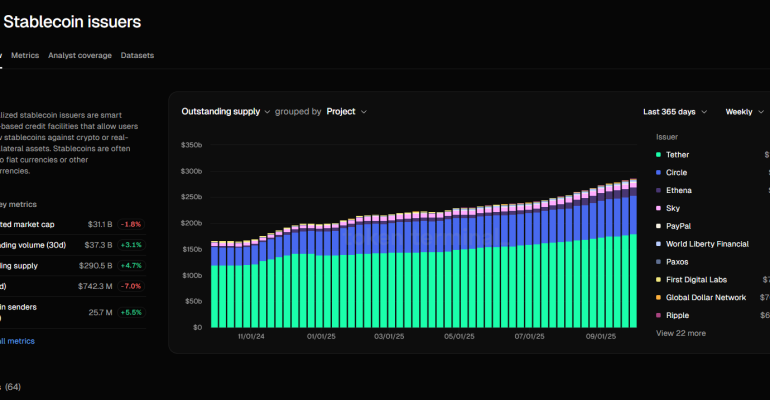The height and width of the screenshot is (400, 770).
Task: Click the Paxos legend dot
Action: pos(658,262)
